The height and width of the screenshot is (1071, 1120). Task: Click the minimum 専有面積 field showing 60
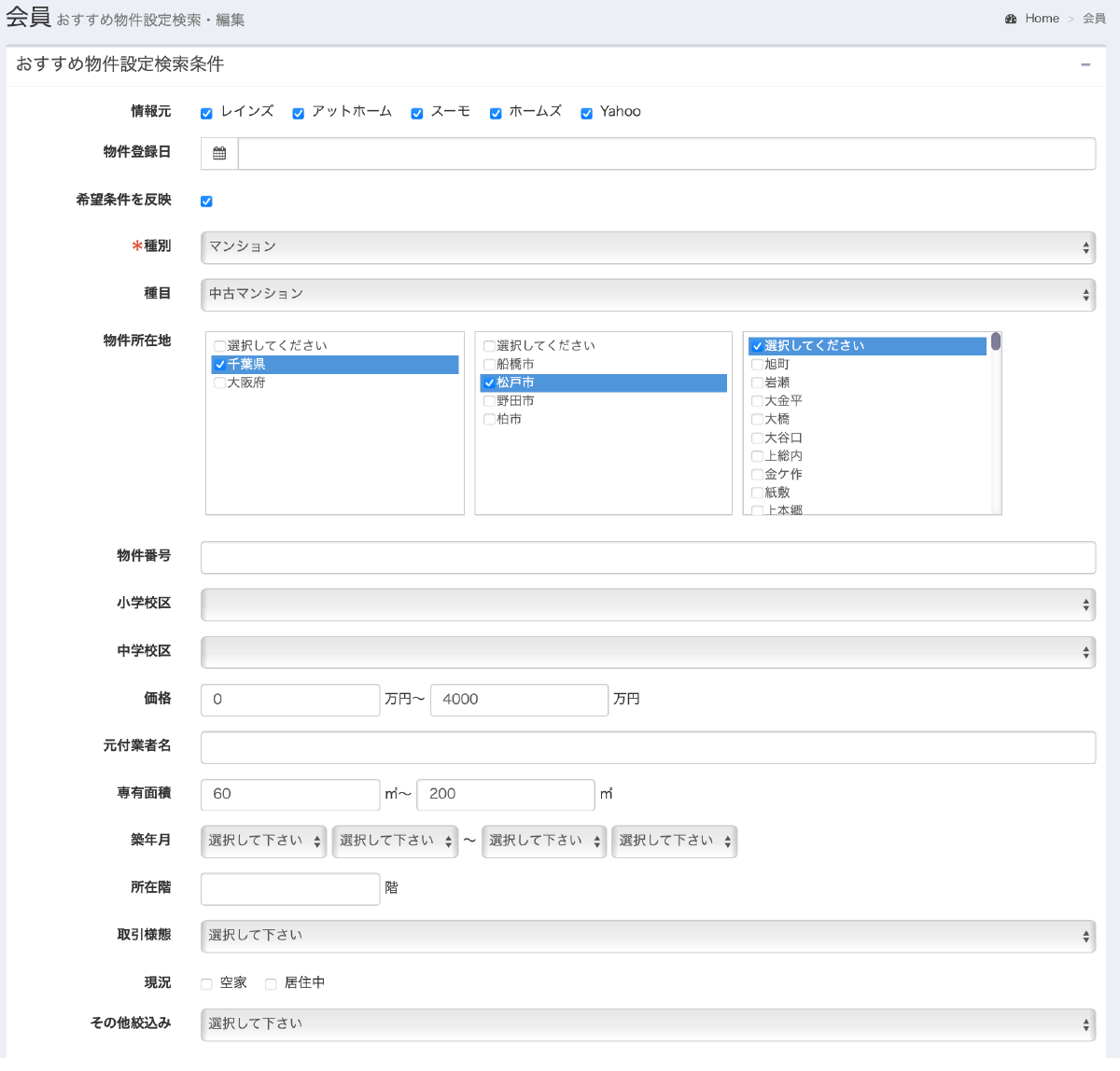pyautogui.click(x=290, y=795)
